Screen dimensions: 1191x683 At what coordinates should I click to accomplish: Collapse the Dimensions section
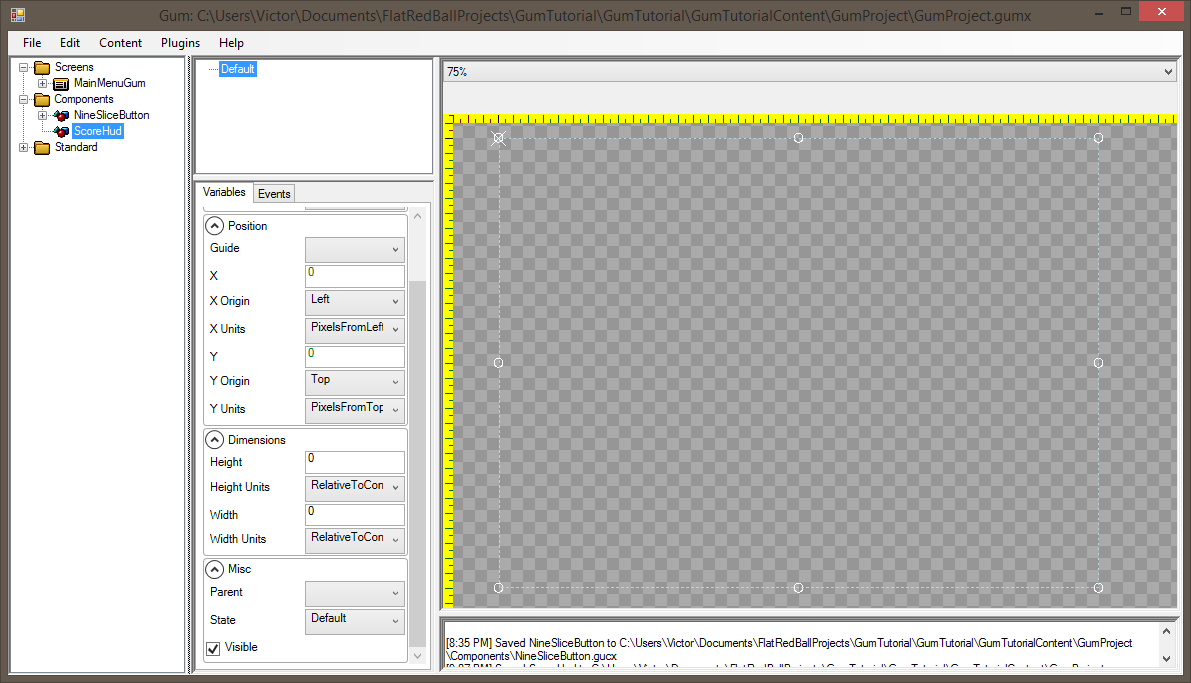click(214, 440)
